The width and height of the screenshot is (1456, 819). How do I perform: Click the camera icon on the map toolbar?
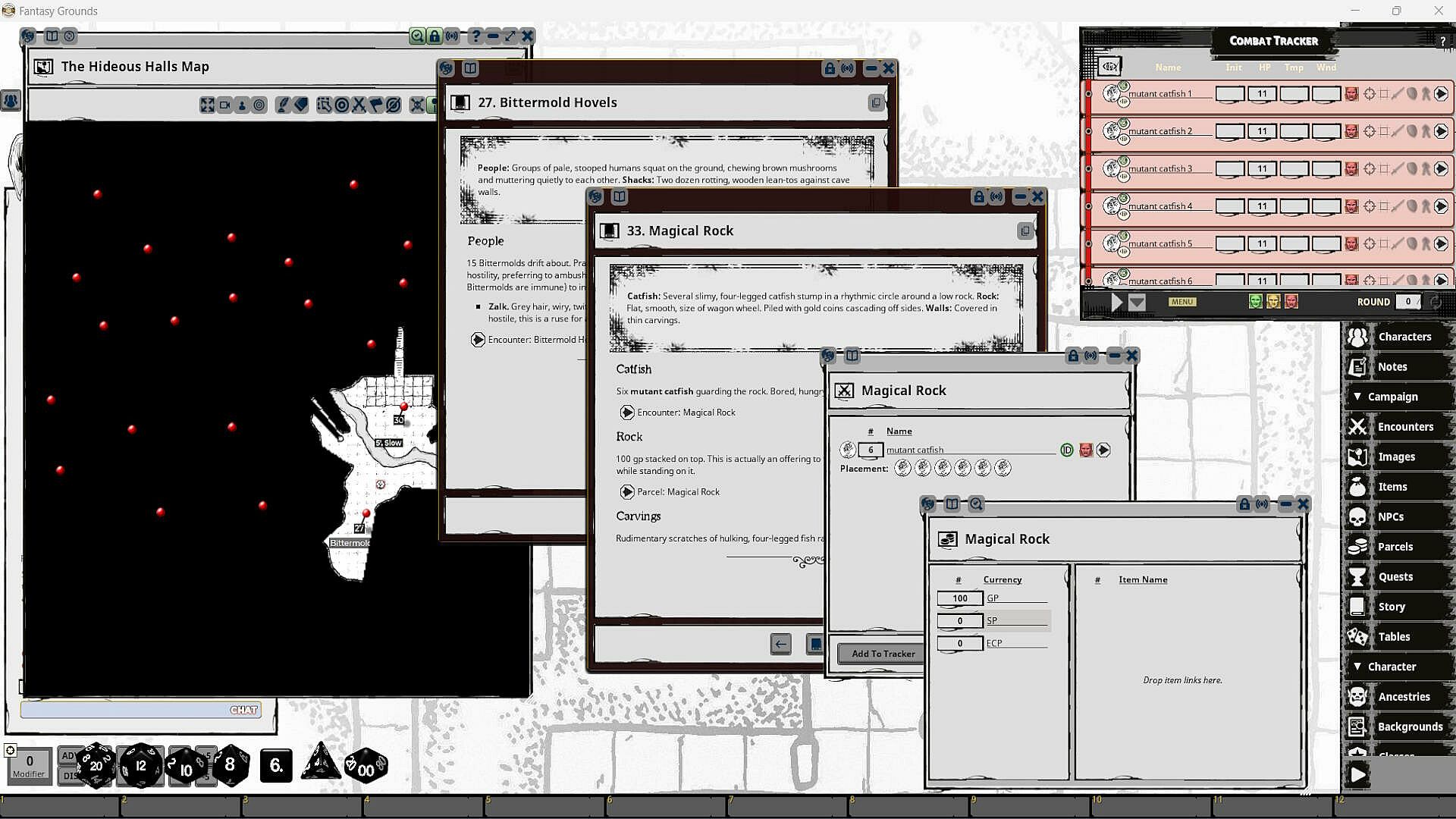point(224,105)
